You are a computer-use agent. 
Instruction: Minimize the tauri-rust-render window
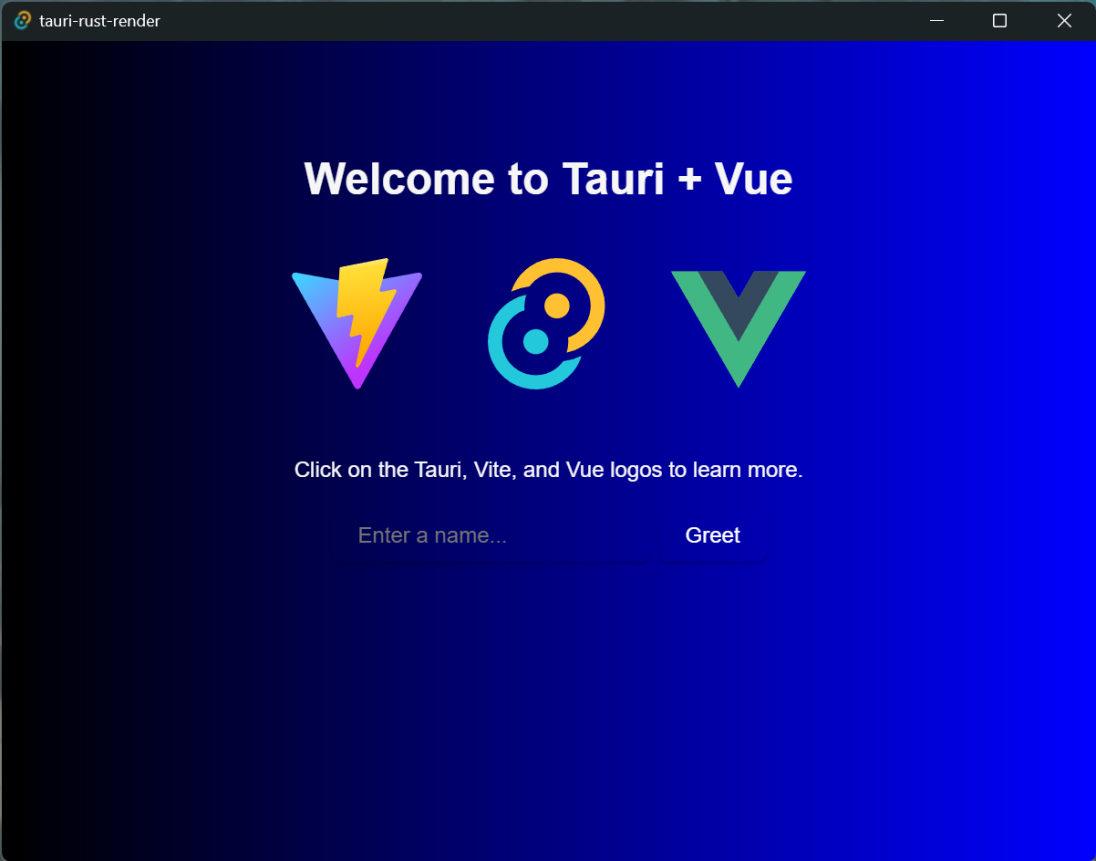tap(937, 21)
